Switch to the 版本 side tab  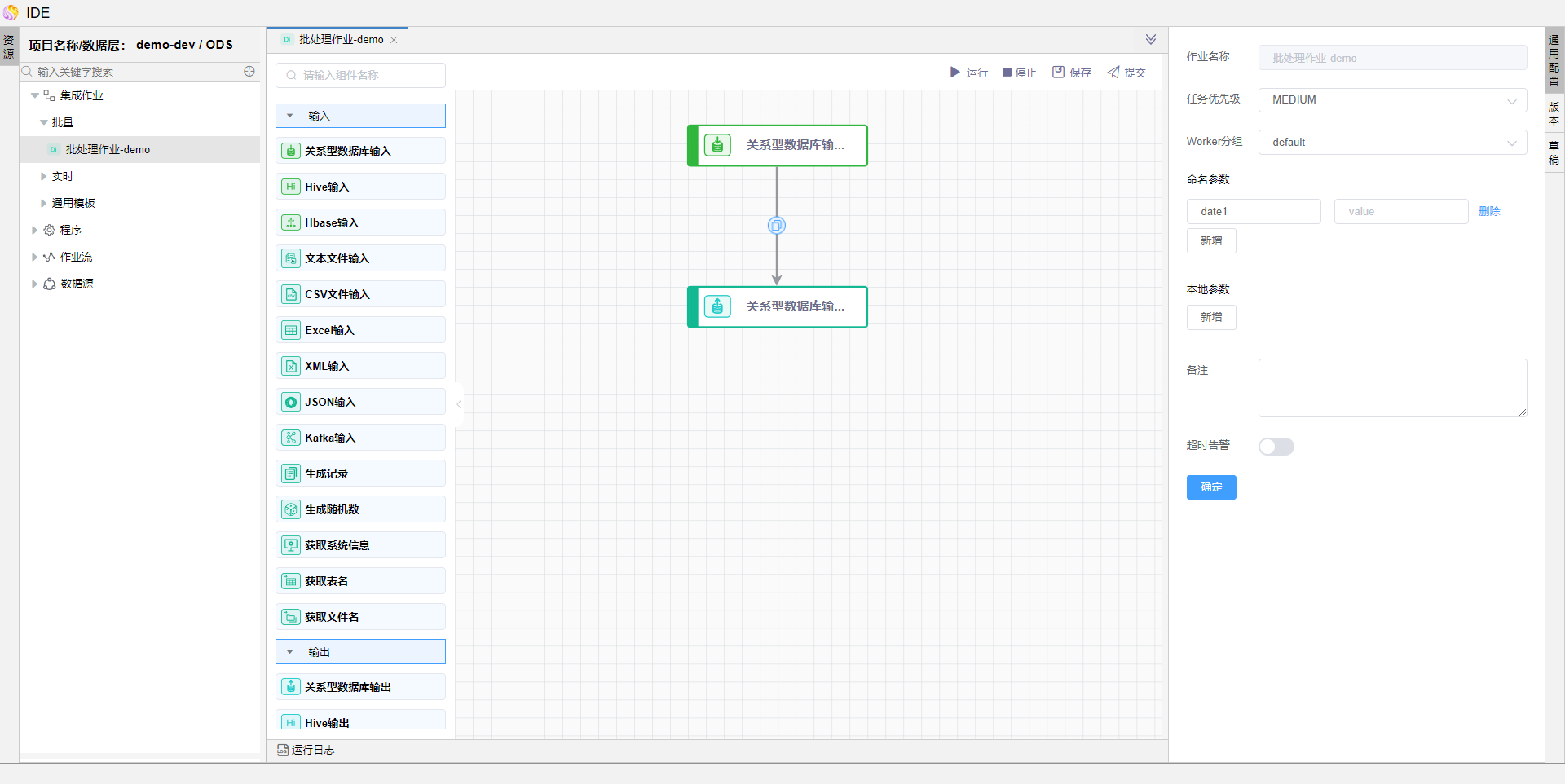pos(1554,113)
